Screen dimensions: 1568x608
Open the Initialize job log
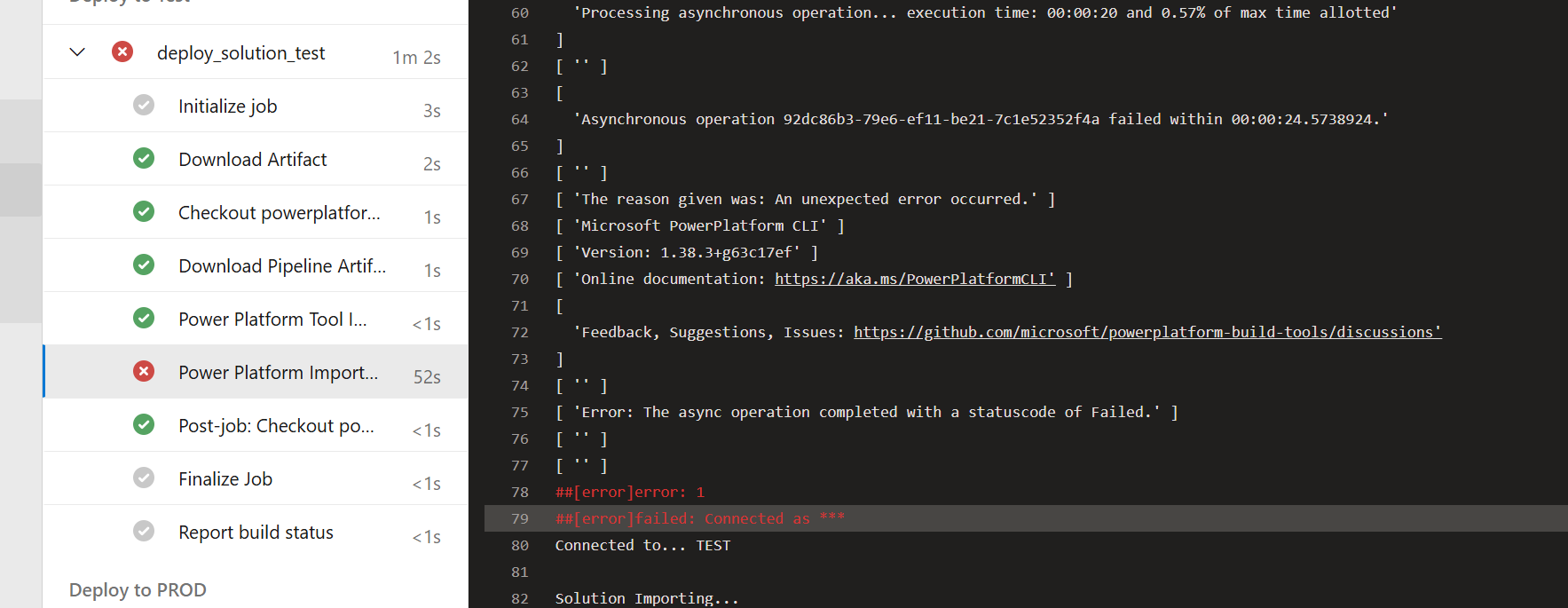[227, 105]
